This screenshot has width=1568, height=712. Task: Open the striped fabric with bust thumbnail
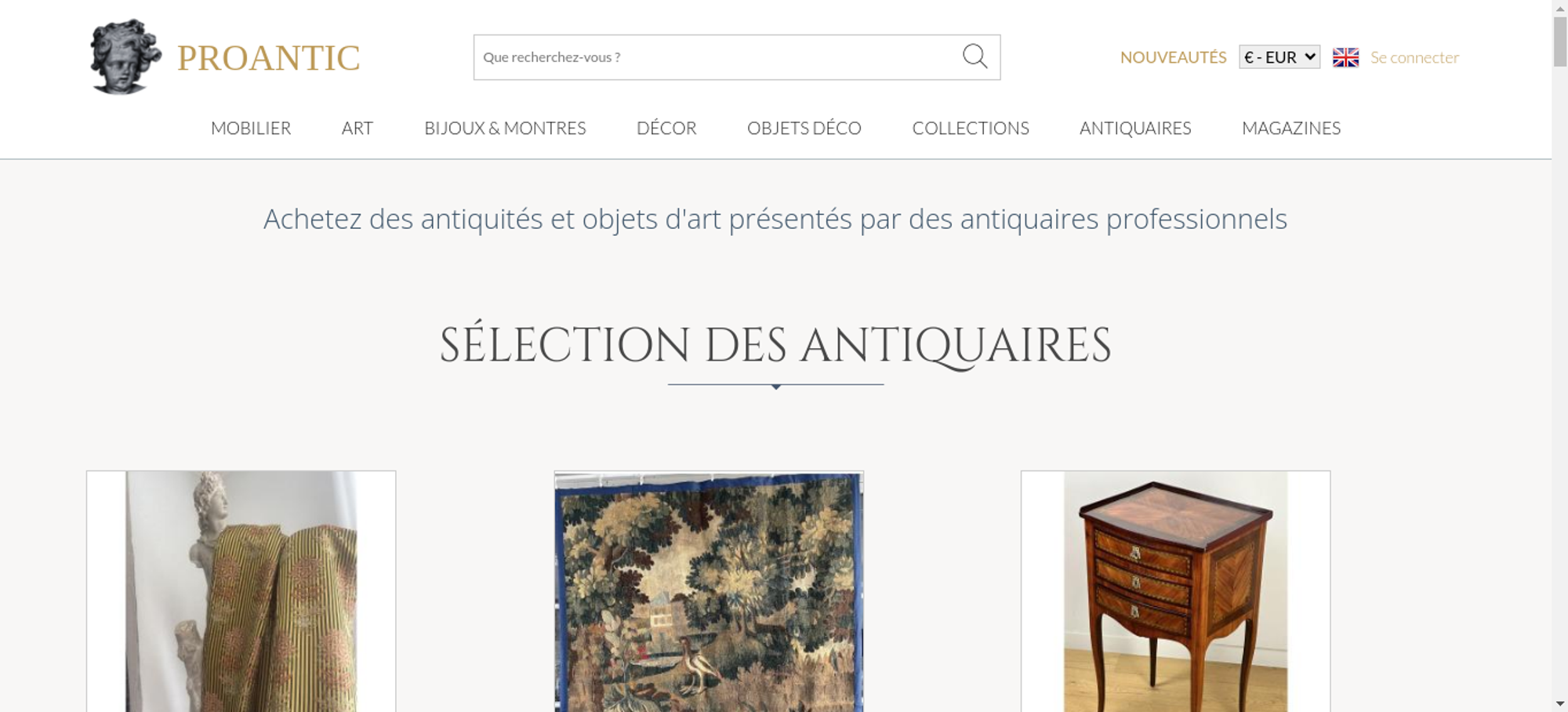[241, 591]
